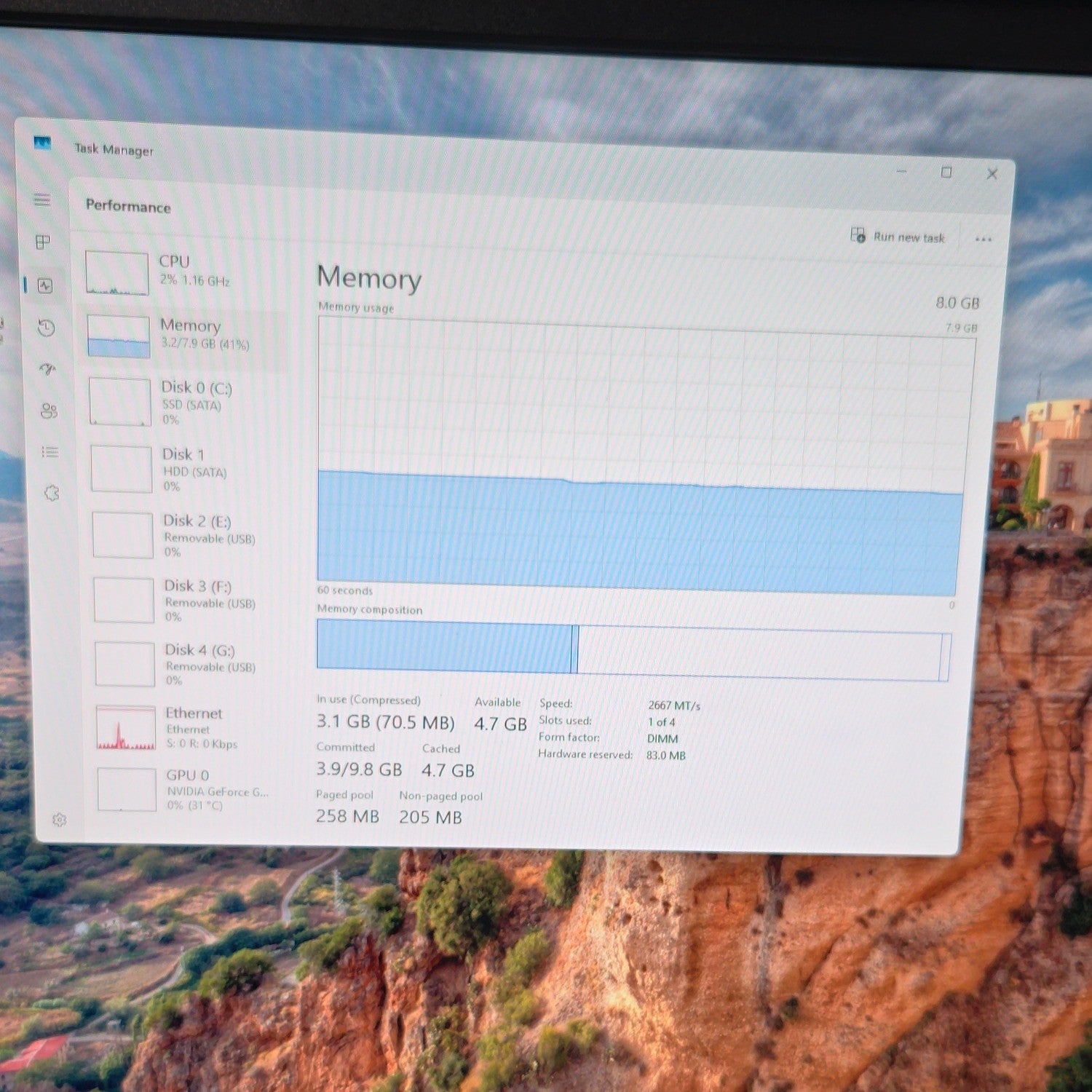Maximize the Task Manager window

point(946,173)
